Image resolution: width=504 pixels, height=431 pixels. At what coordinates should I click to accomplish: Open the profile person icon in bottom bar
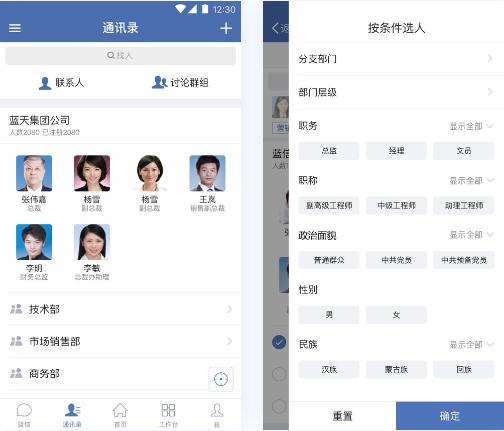(x=217, y=410)
